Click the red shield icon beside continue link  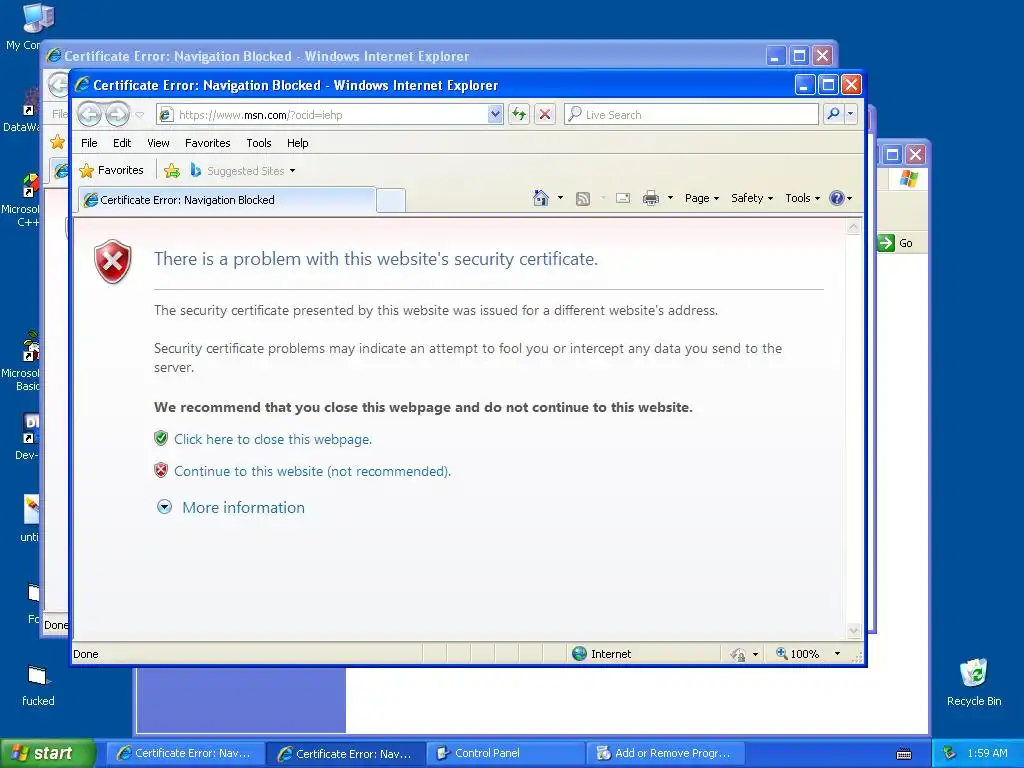[x=161, y=470]
